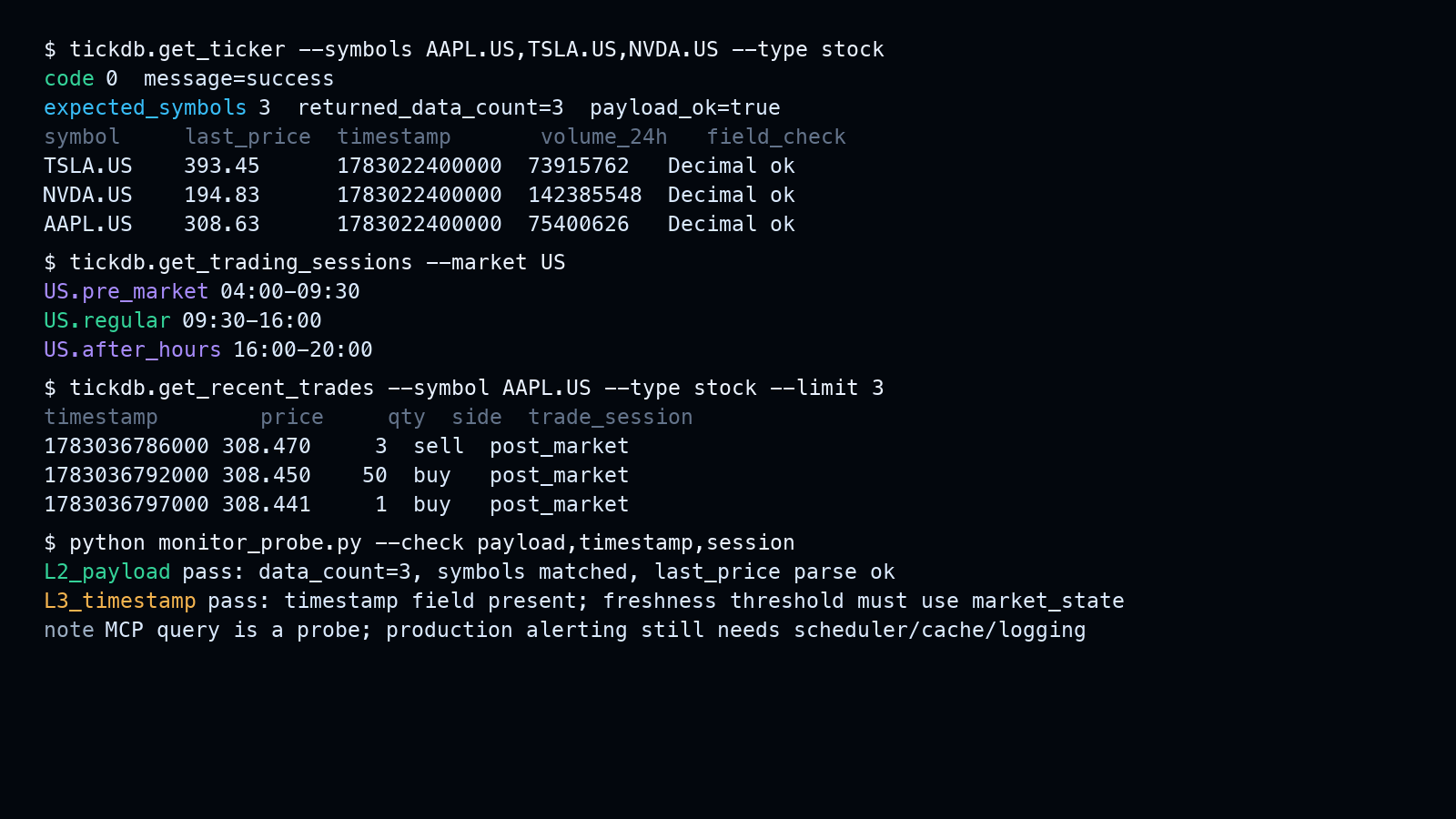Select the NVDA.US symbol cell

(x=88, y=196)
